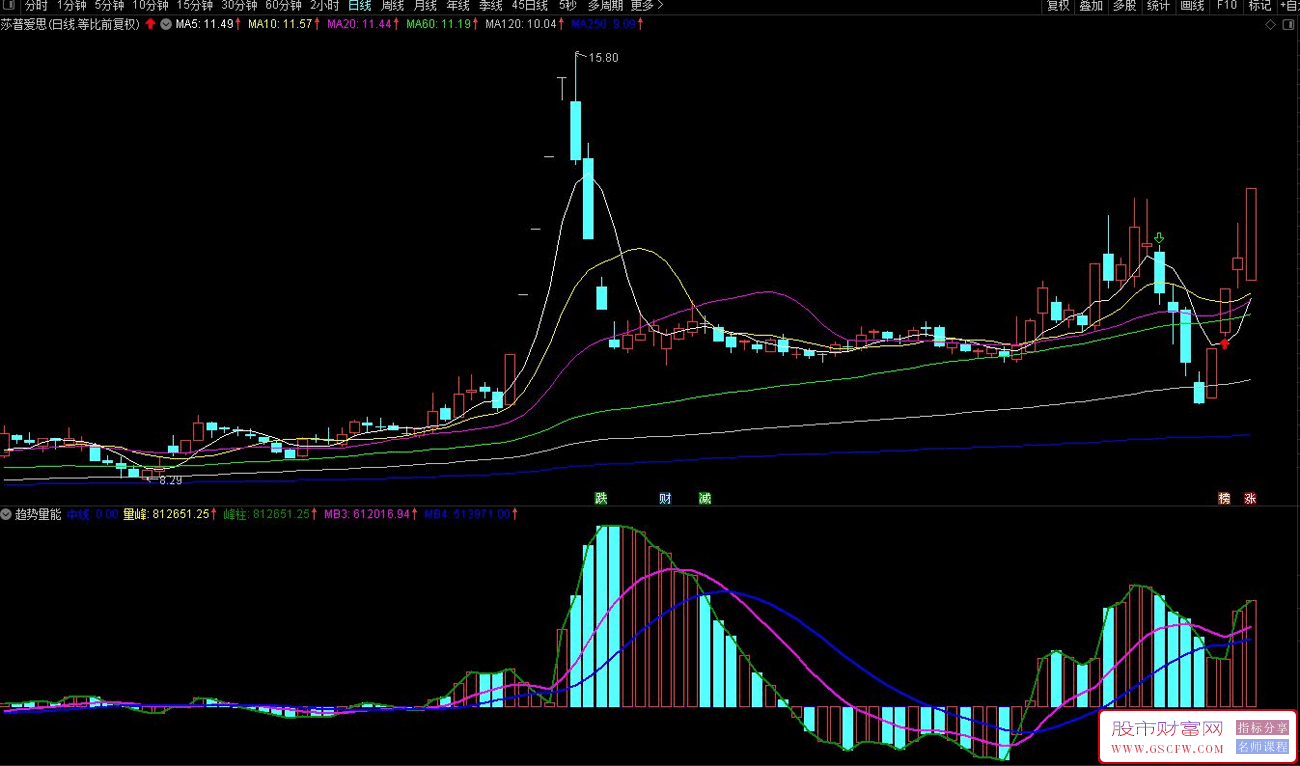Click the green 减 event marker
Viewport: 1300px width, 766px height.
(705, 498)
